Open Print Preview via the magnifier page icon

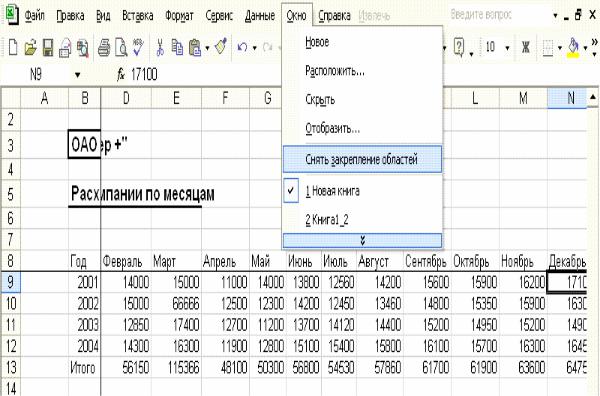[x=121, y=48]
